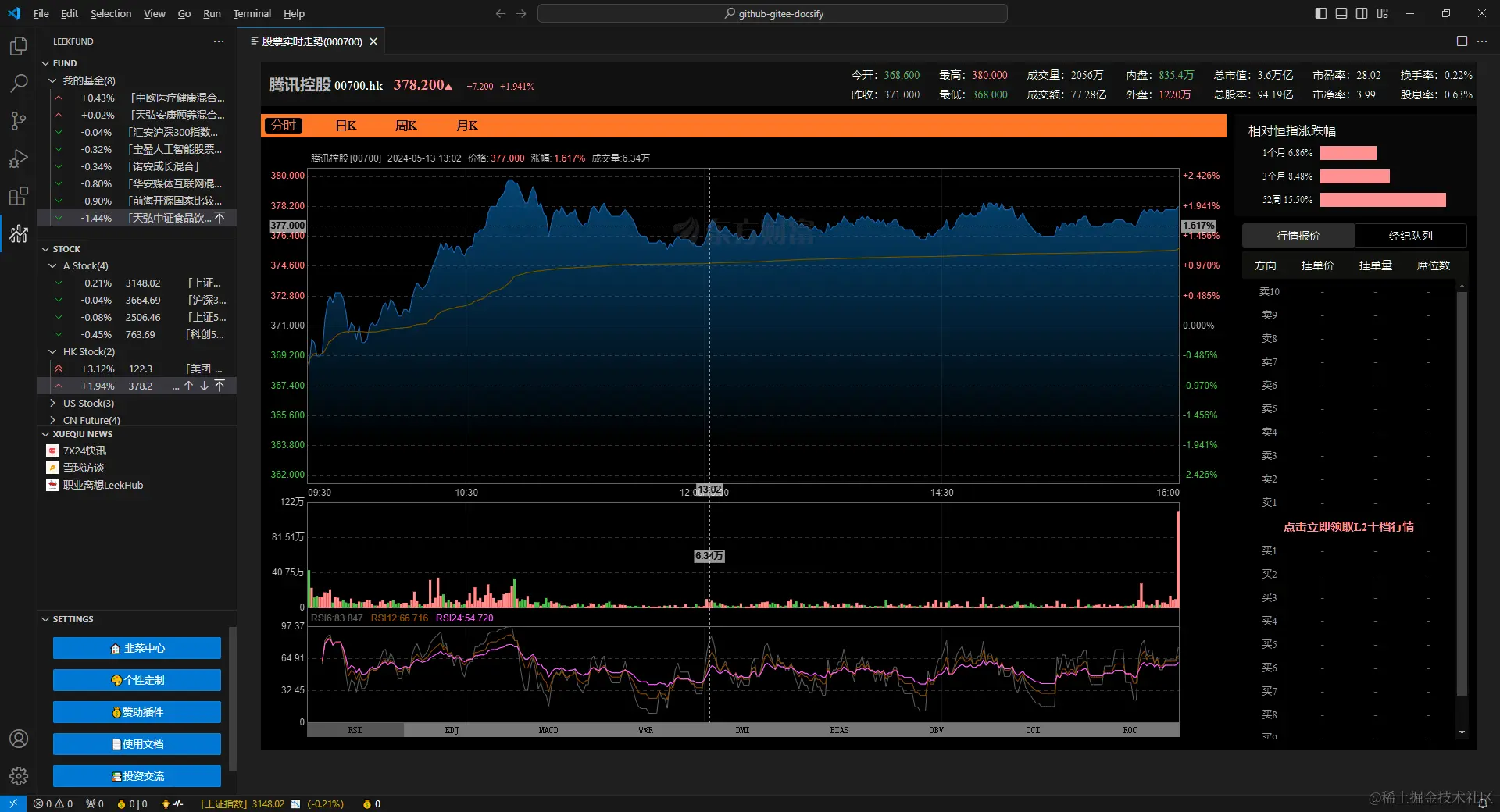Open the customize layout icon
This screenshot has width=1500, height=812.
tap(1382, 13)
